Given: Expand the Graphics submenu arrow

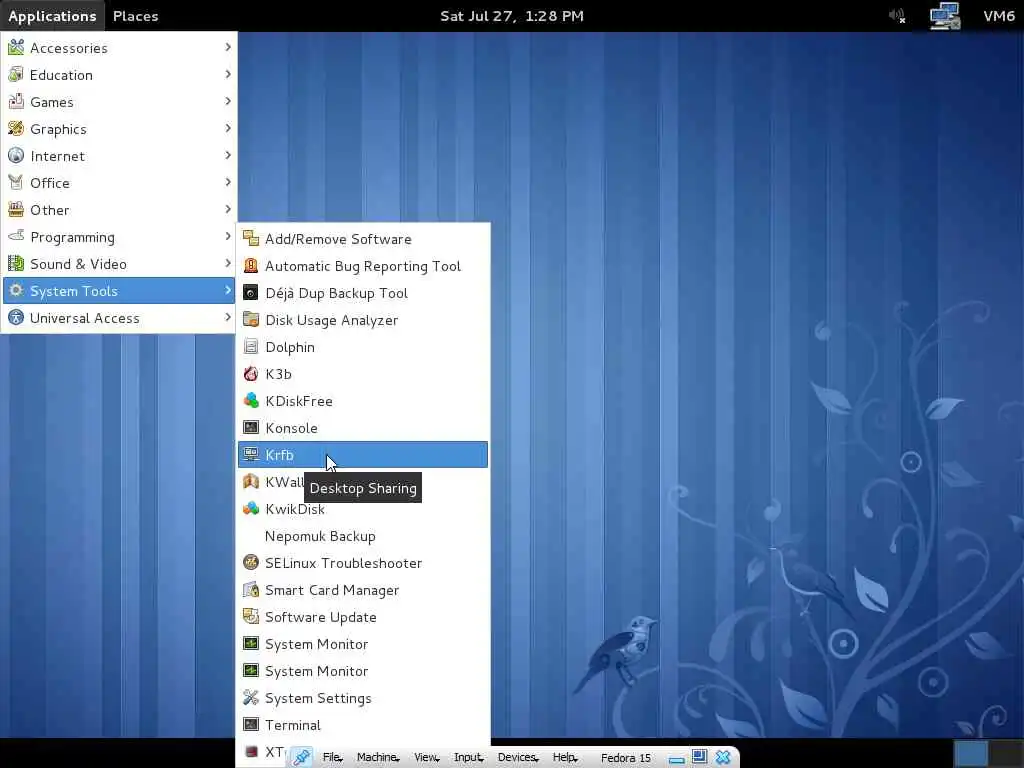Looking at the screenshot, I should (x=228, y=128).
